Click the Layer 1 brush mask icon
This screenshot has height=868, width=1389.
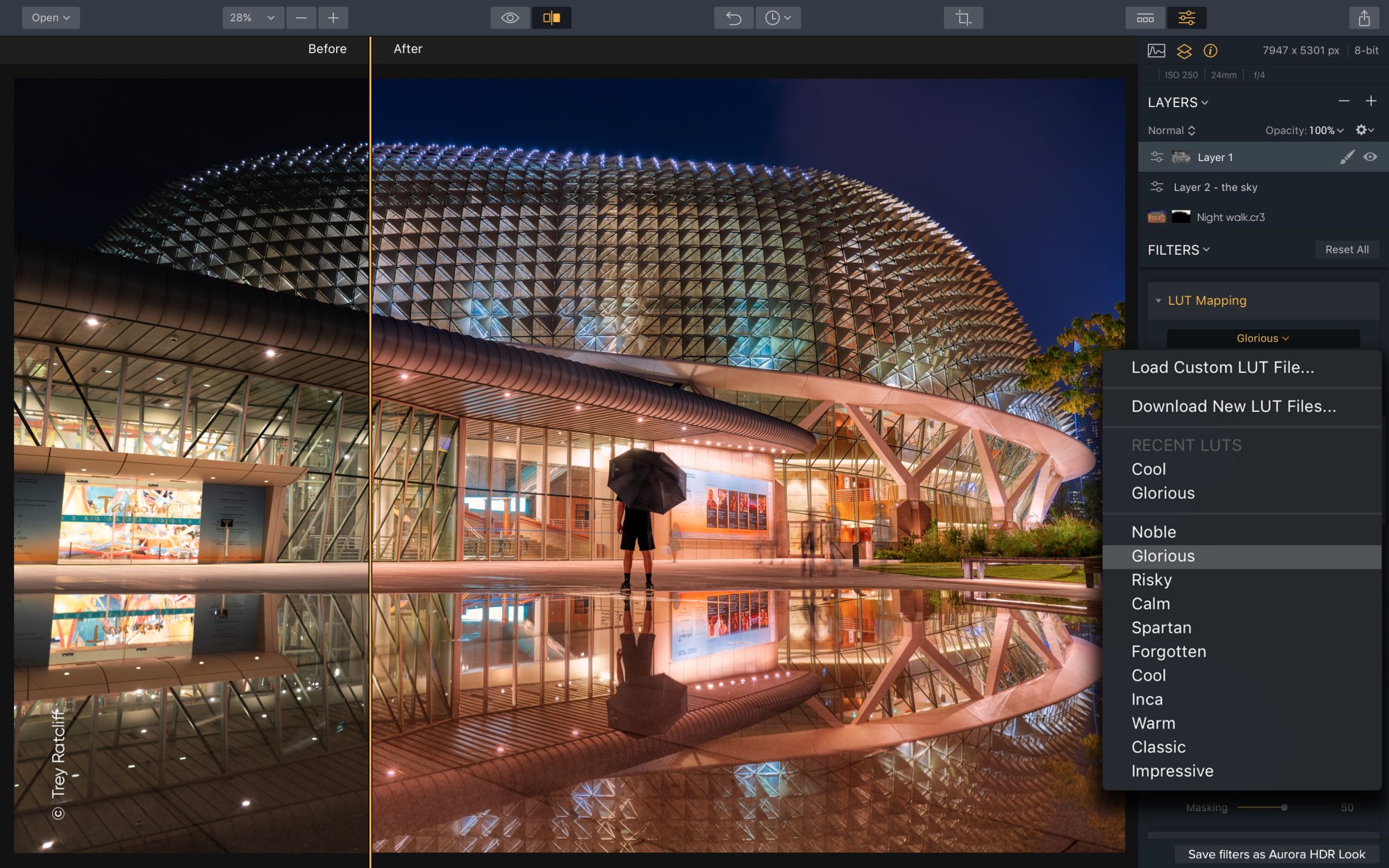click(1347, 157)
